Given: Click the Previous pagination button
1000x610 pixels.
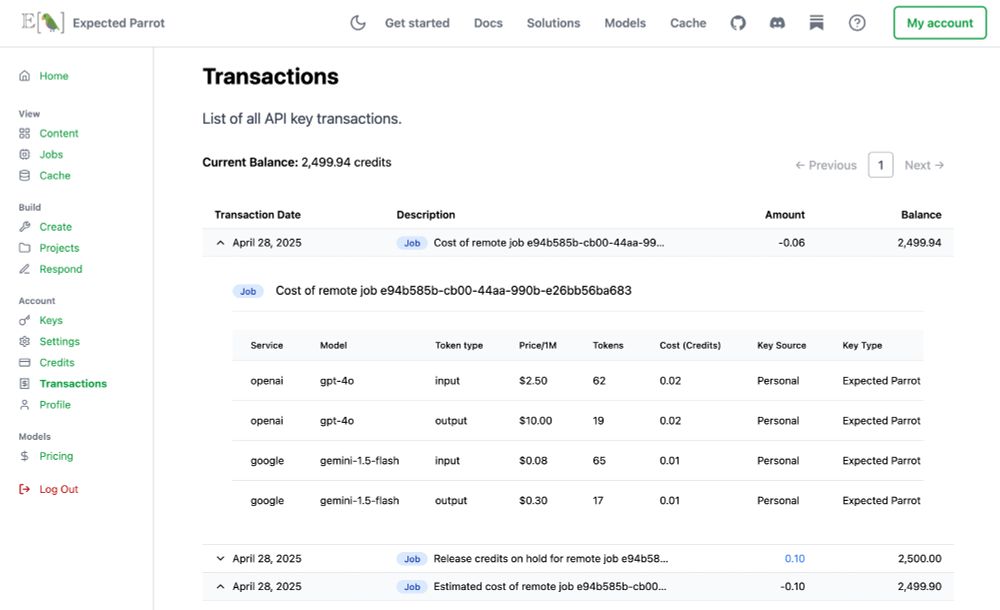Looking at the screenshot, I should point(826,165).
